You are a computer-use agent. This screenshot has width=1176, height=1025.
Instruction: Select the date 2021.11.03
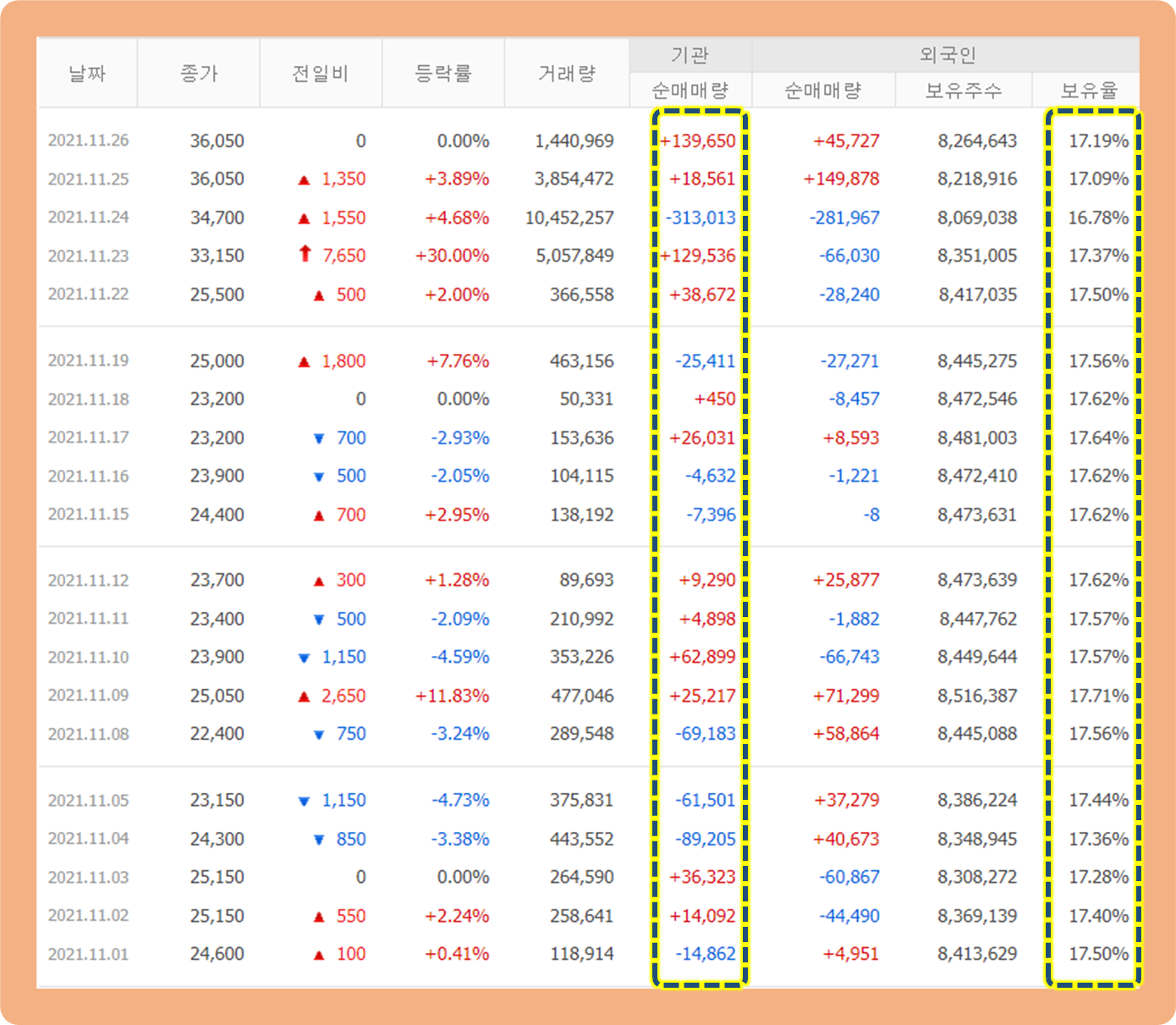pyautogui.click(x=89, y=877)
